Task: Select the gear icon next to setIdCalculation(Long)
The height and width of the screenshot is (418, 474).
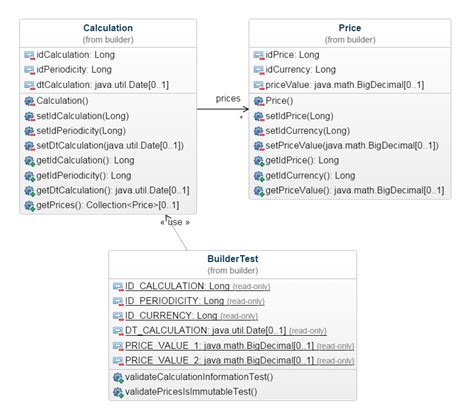Action: pos(29,116)
